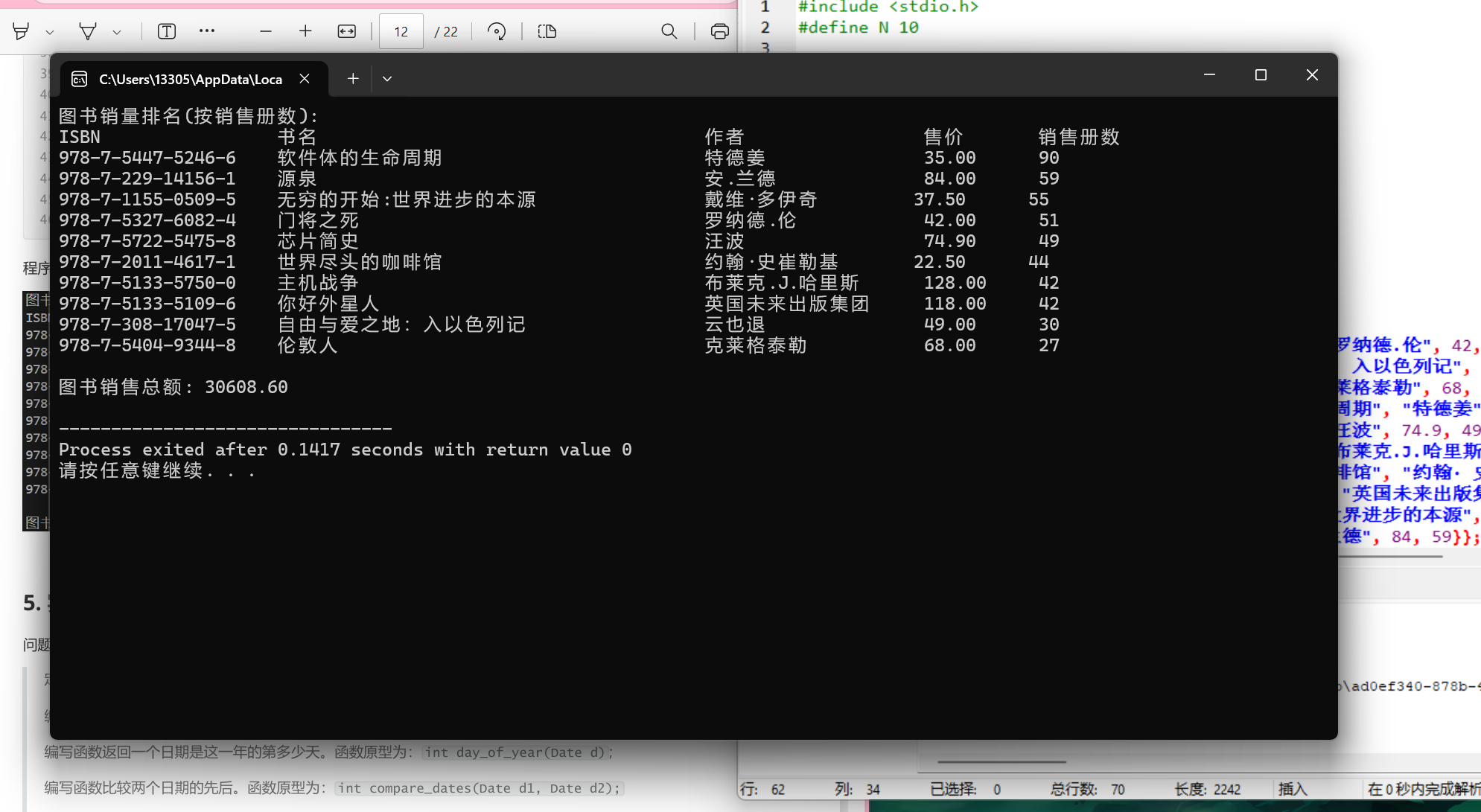This screenshot has height=812, width=1481.
Task: Open the more options menu in PDF toolbar
Action: [207, 31]
